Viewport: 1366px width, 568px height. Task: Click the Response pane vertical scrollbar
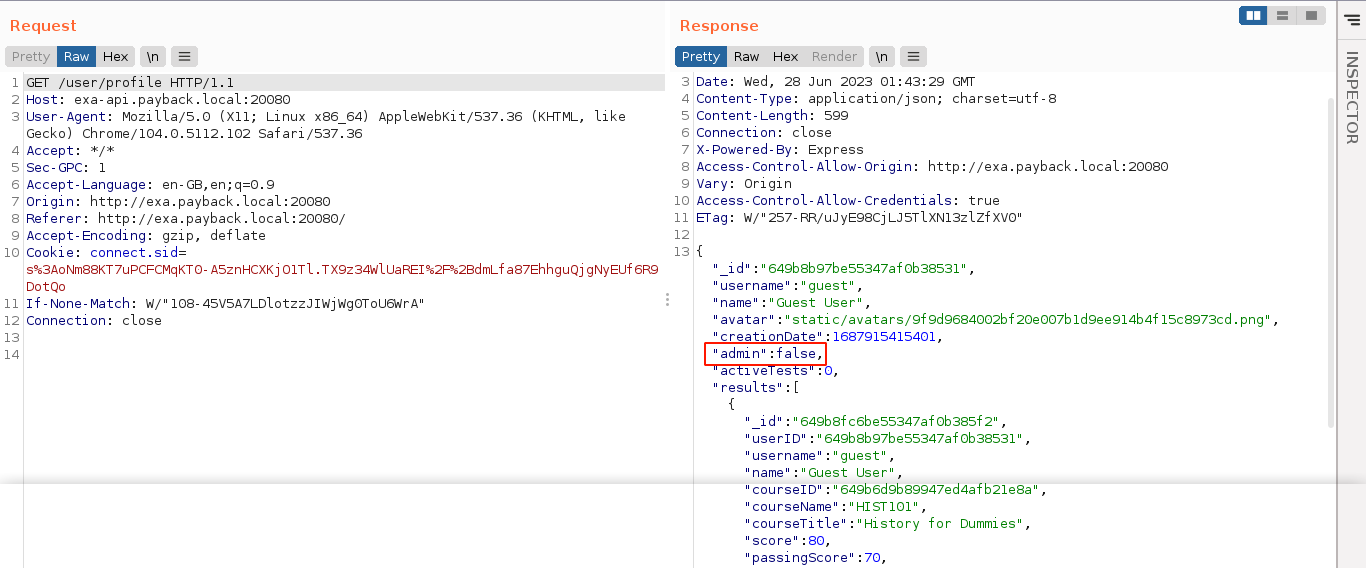coord(1330,260)
